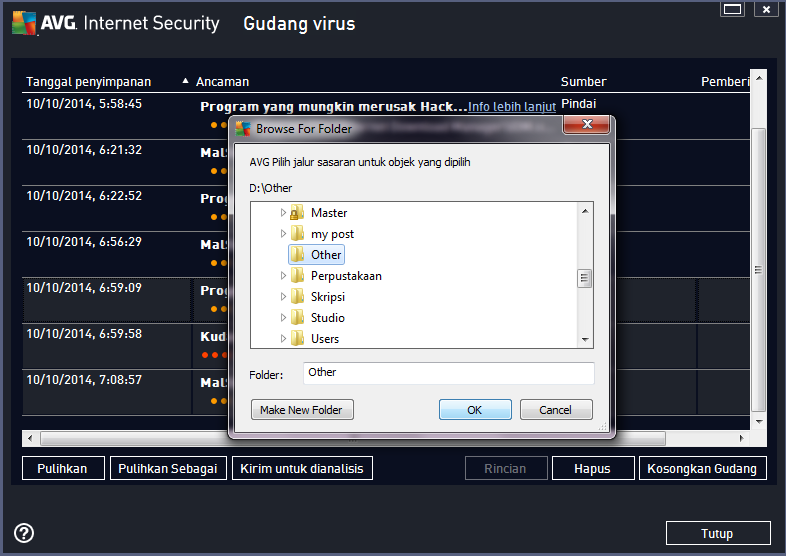The height and width of the screenshot is (556, 786).
Task: Click the AVG icon in the Browse For Folder title bar
Action: coord(243,129)
